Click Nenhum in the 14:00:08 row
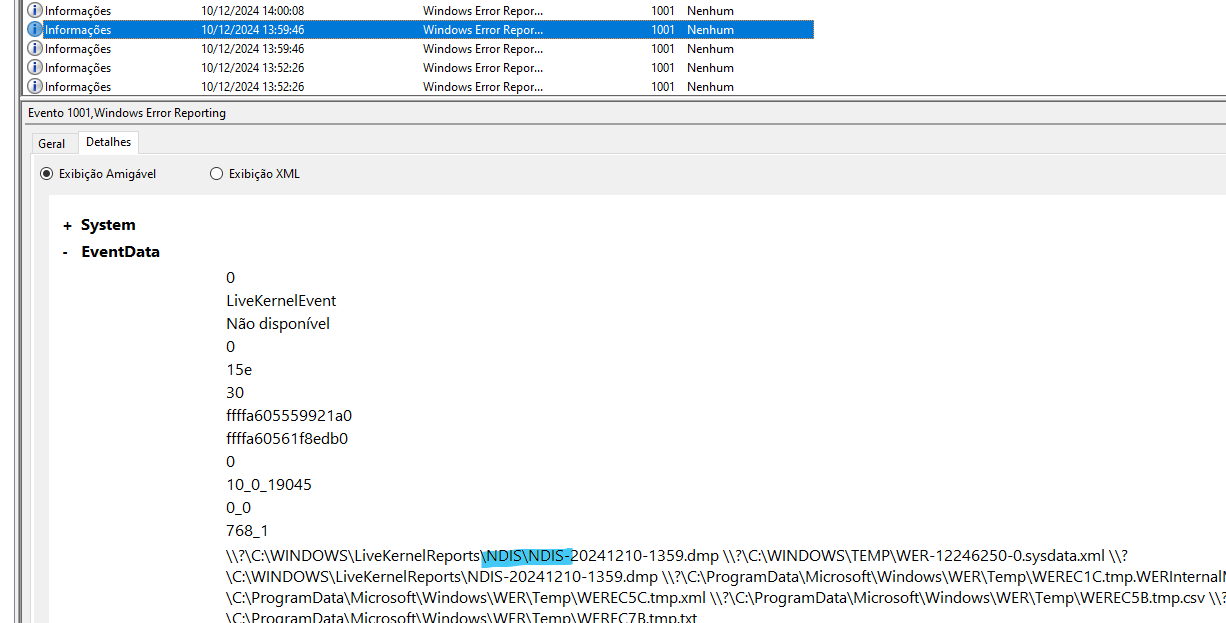The width and height of the screenshot is (1226, 623). click(x=710, y=11)
